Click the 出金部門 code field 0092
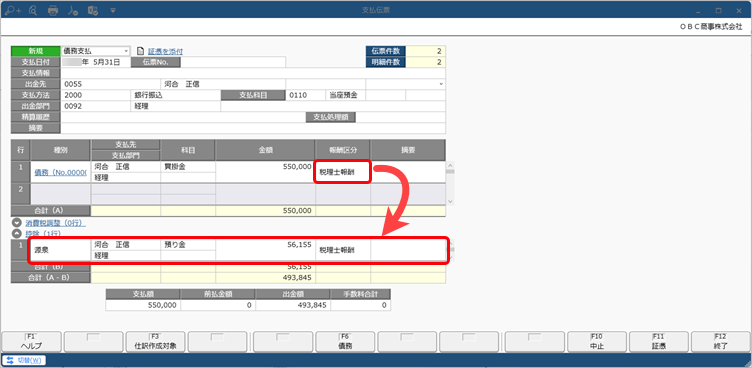752x368 pixels. 95,106
